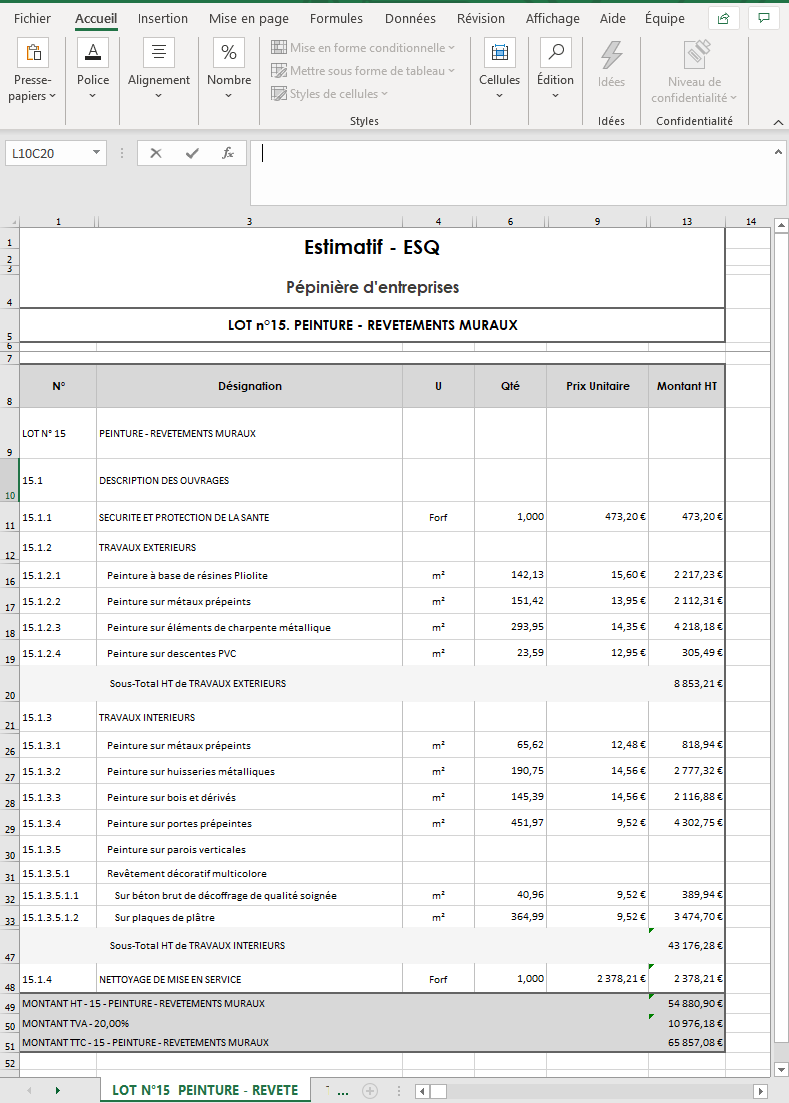789x1103 pixels.
Task: Click the 'Estimatif - ESQ' title cell
Action: [x=372, y=247]
